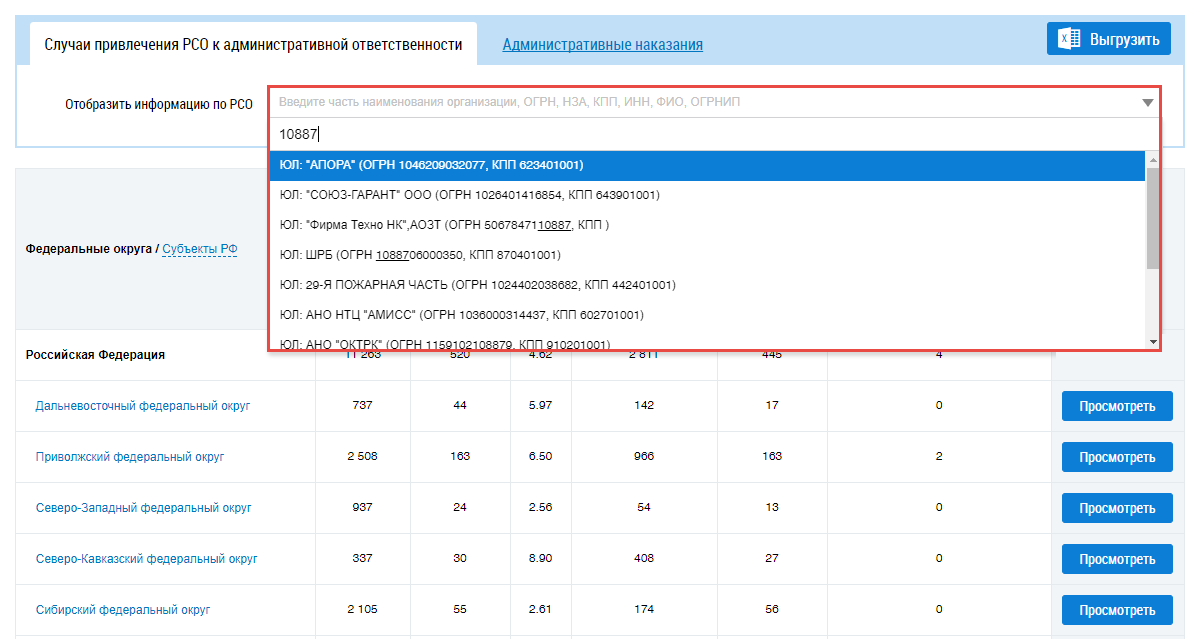The width and height of the screenshot is (1195, 639).
Task: Click Просмотреть for Северо-Западный округ
Action: [x=1116, y=508]
